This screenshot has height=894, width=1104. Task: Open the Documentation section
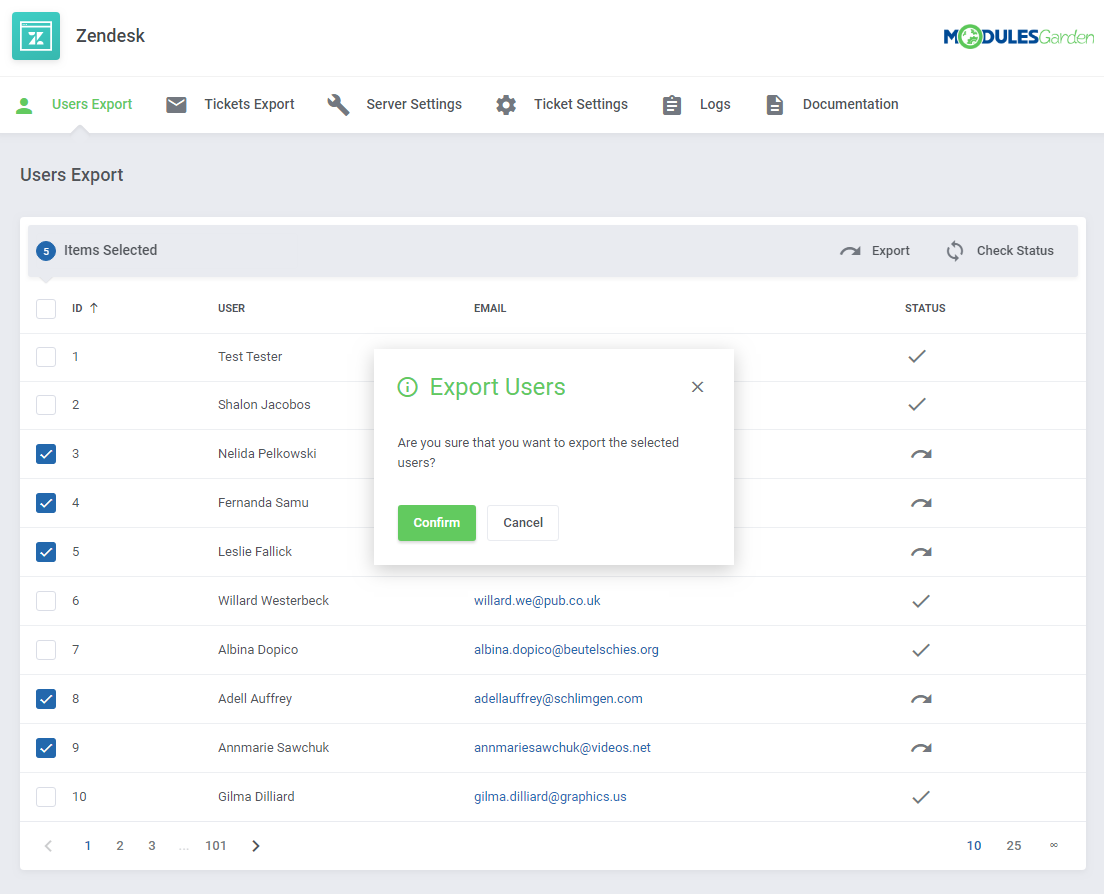(x=850, y=104)
